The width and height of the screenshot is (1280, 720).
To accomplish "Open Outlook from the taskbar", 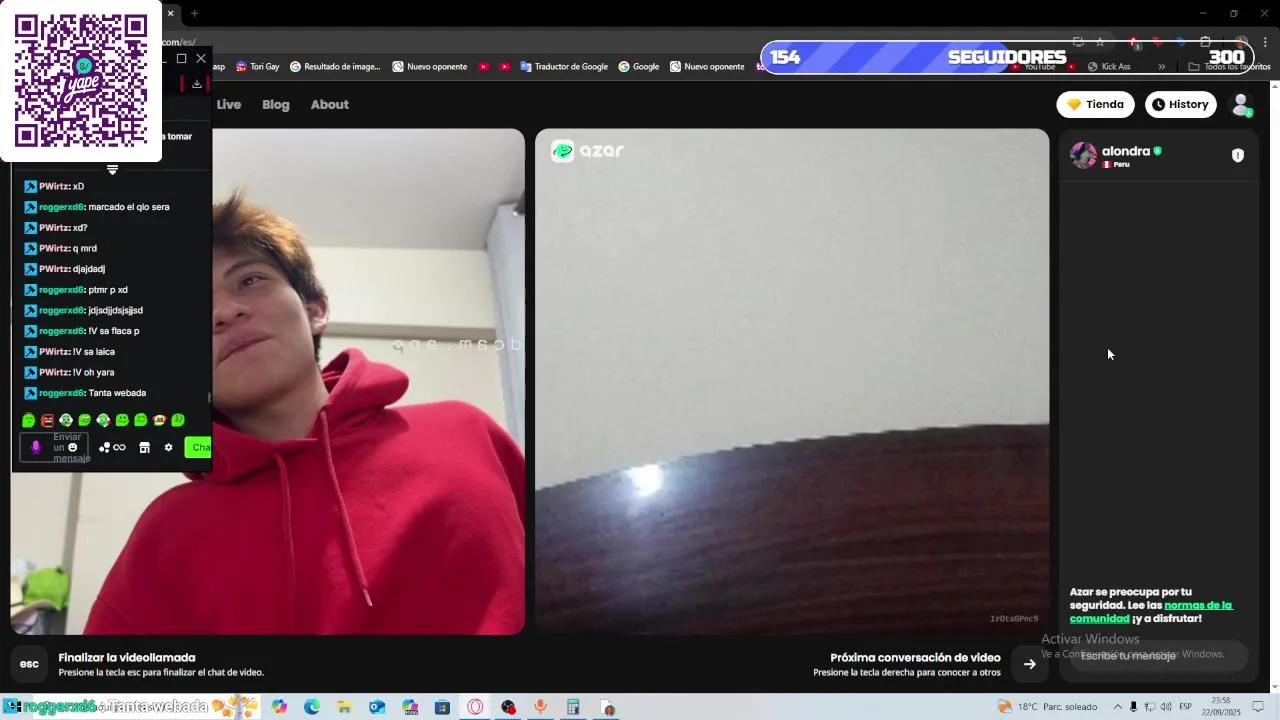I will (x=377, y=707).
